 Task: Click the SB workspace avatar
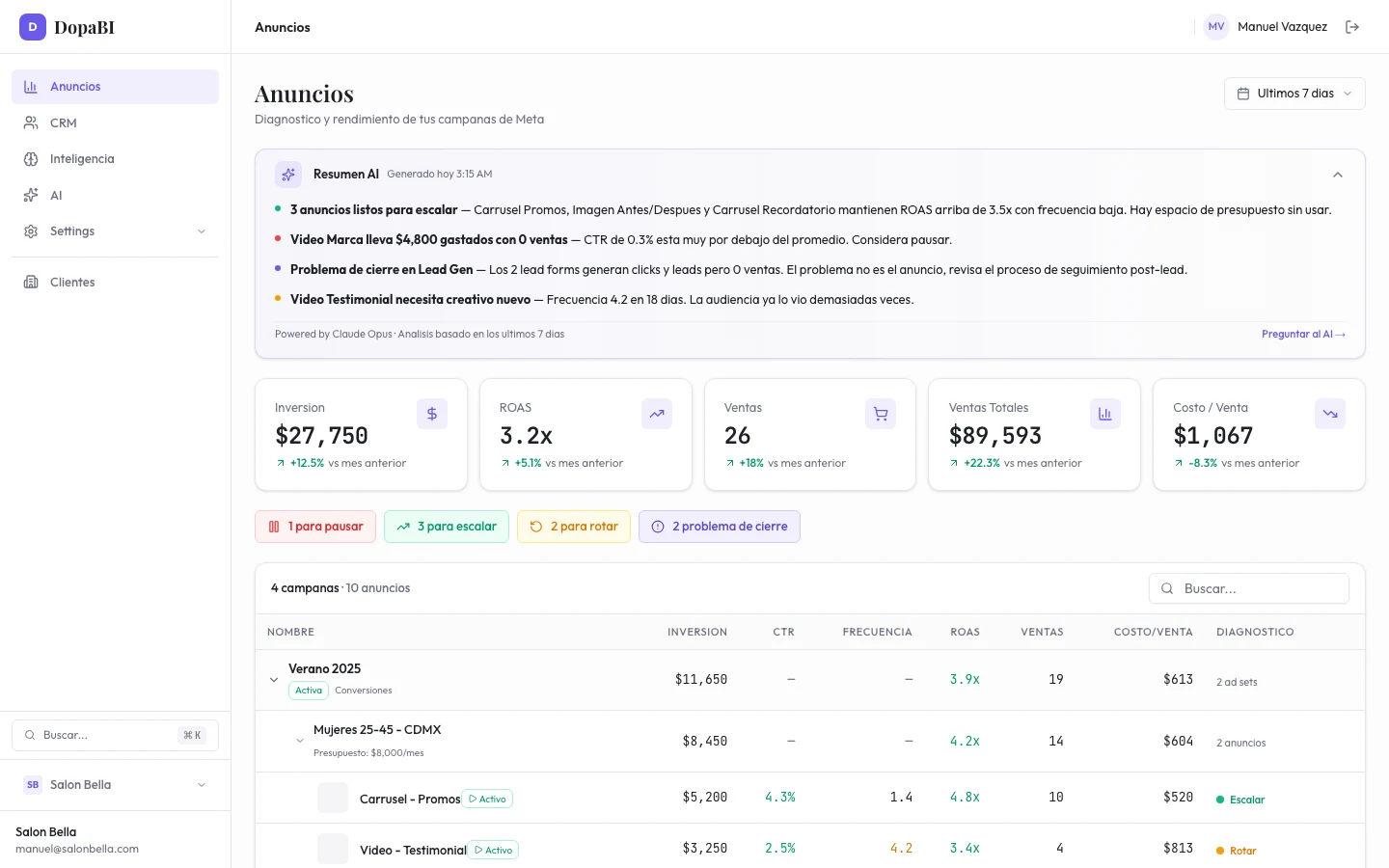33,785
